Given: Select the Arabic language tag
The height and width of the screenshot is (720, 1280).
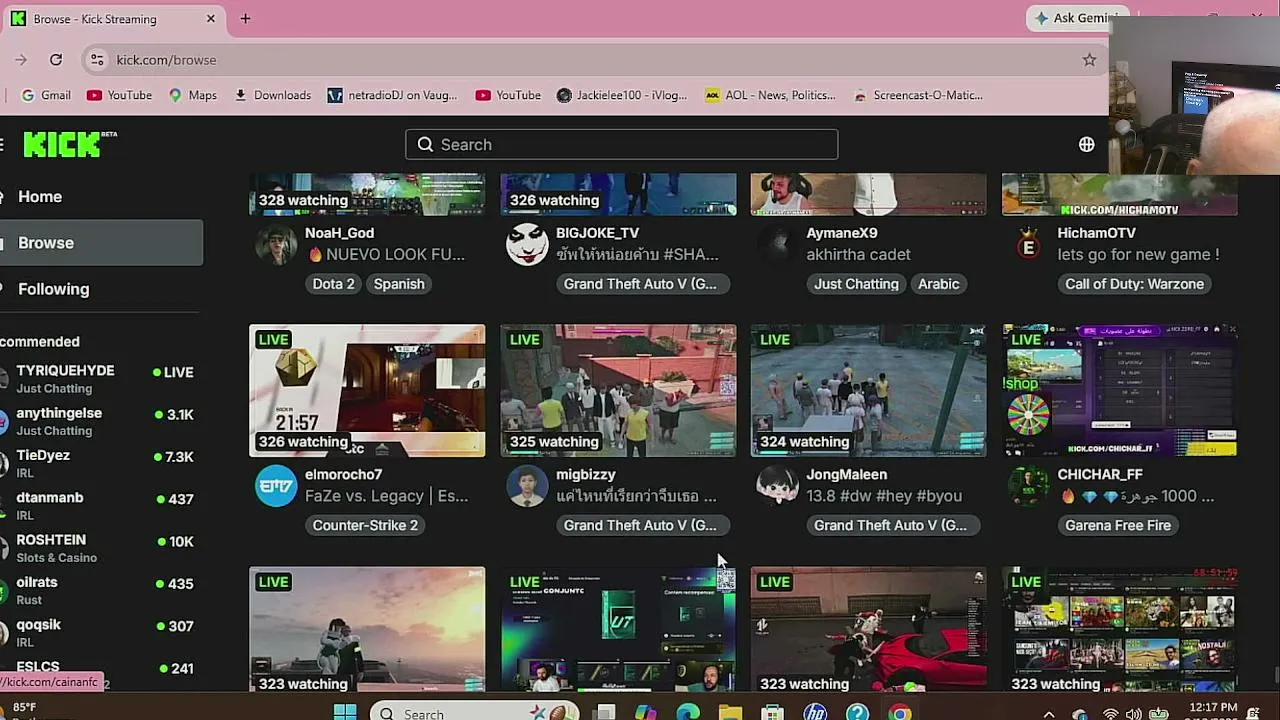Looking at the screenshot, I should click(939, 284).
